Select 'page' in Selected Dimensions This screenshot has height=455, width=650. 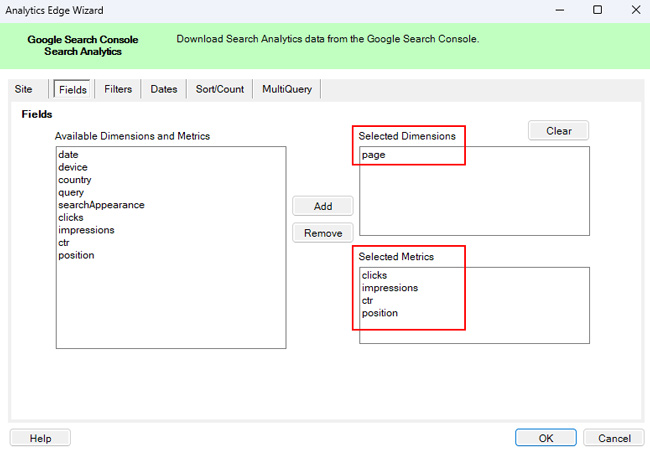point(373,155)
